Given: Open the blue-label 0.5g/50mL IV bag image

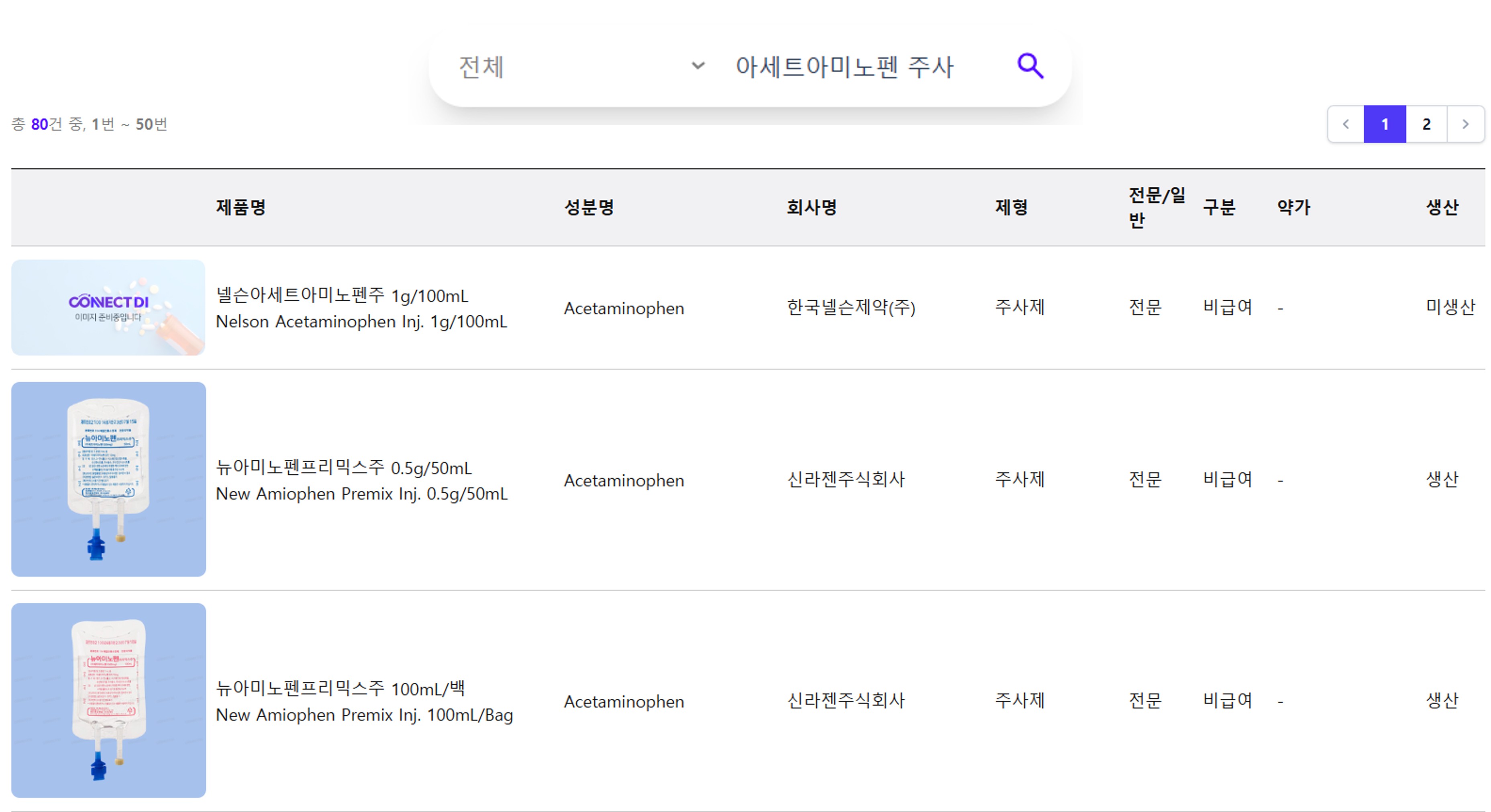Looking at the screenshot, I should pos(108,479).
